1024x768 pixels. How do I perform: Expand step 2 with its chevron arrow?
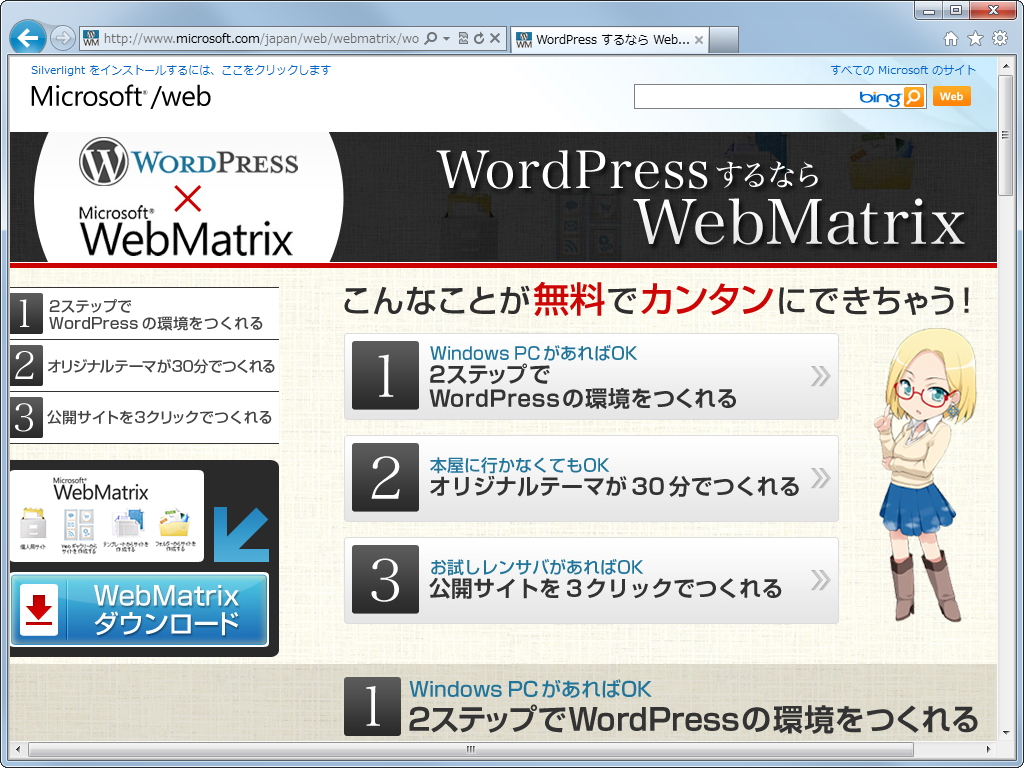(x=822, y=478)
